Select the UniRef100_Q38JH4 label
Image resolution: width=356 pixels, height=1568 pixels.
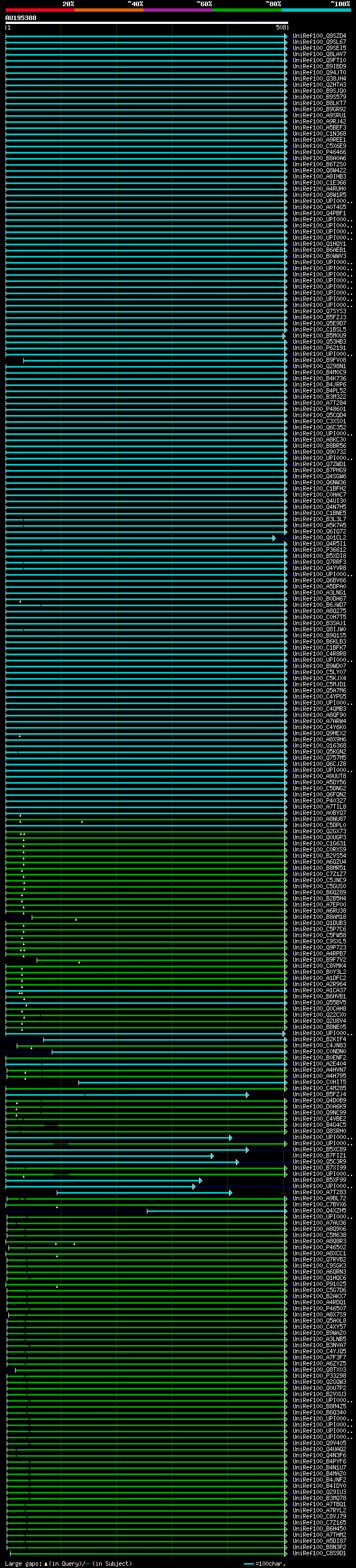click(319, 78)
